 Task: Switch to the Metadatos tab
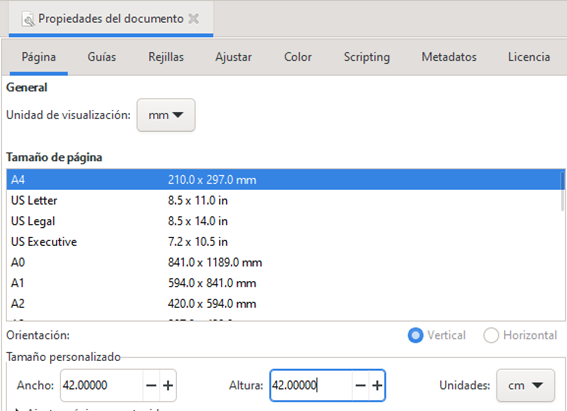449,57
